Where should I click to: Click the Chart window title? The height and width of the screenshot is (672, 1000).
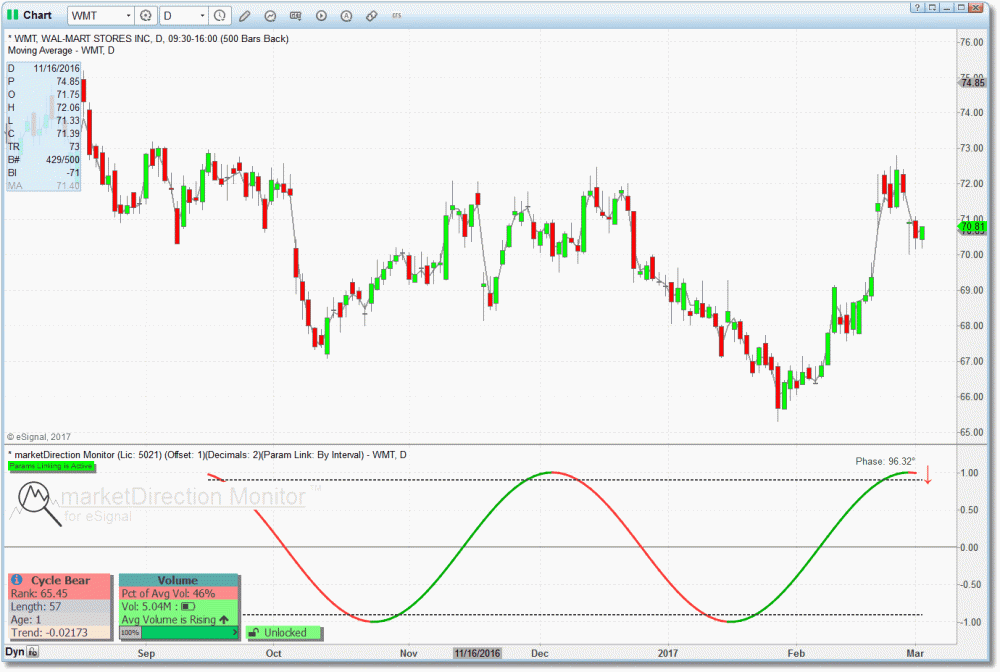(37, 15)
